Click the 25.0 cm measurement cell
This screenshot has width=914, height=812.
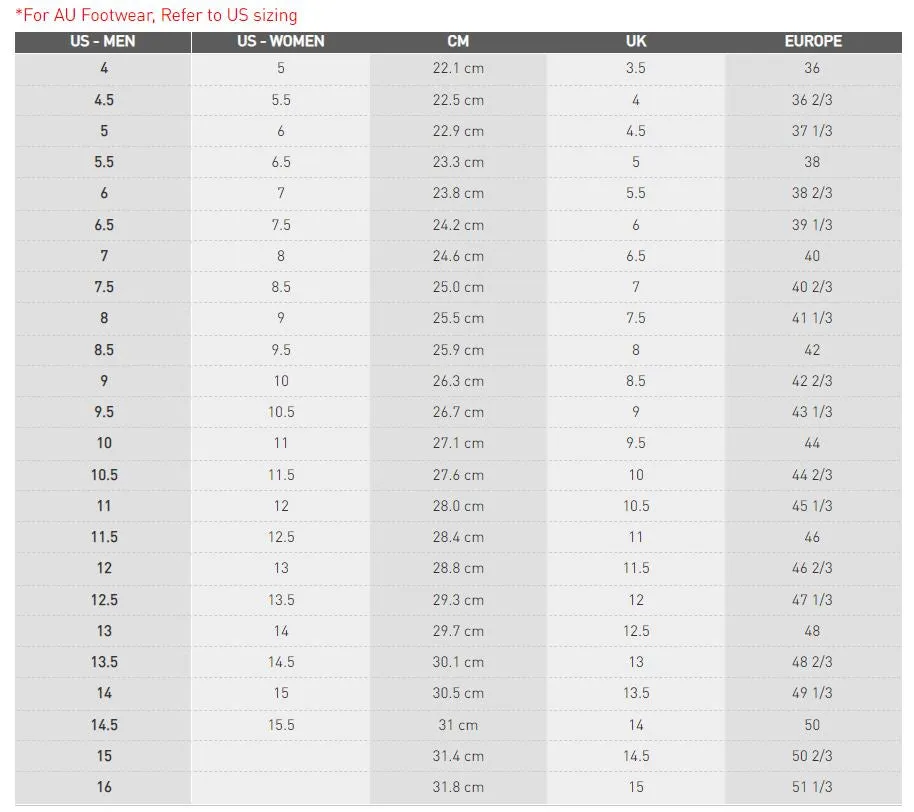[458, 287]
